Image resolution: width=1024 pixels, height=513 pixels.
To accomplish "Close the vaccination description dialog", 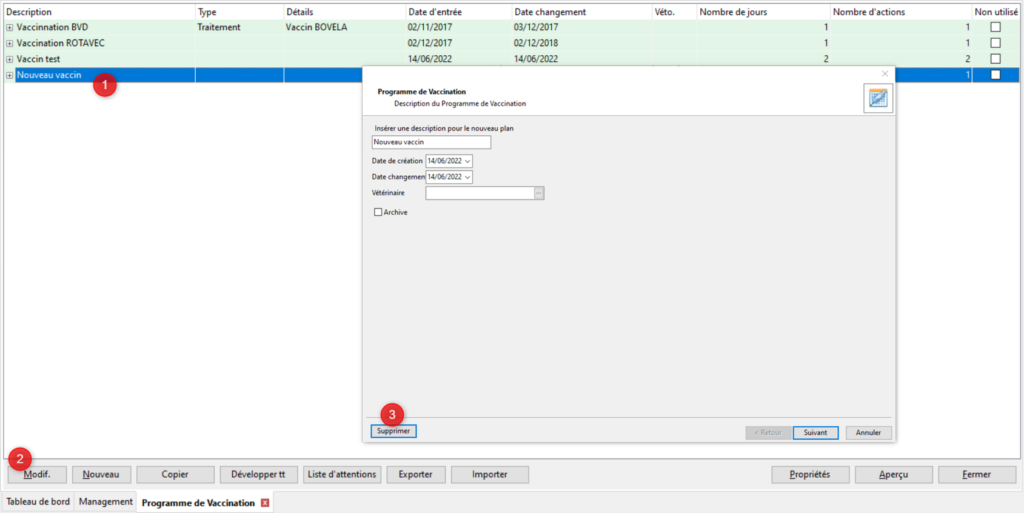I will coord(884,73).
